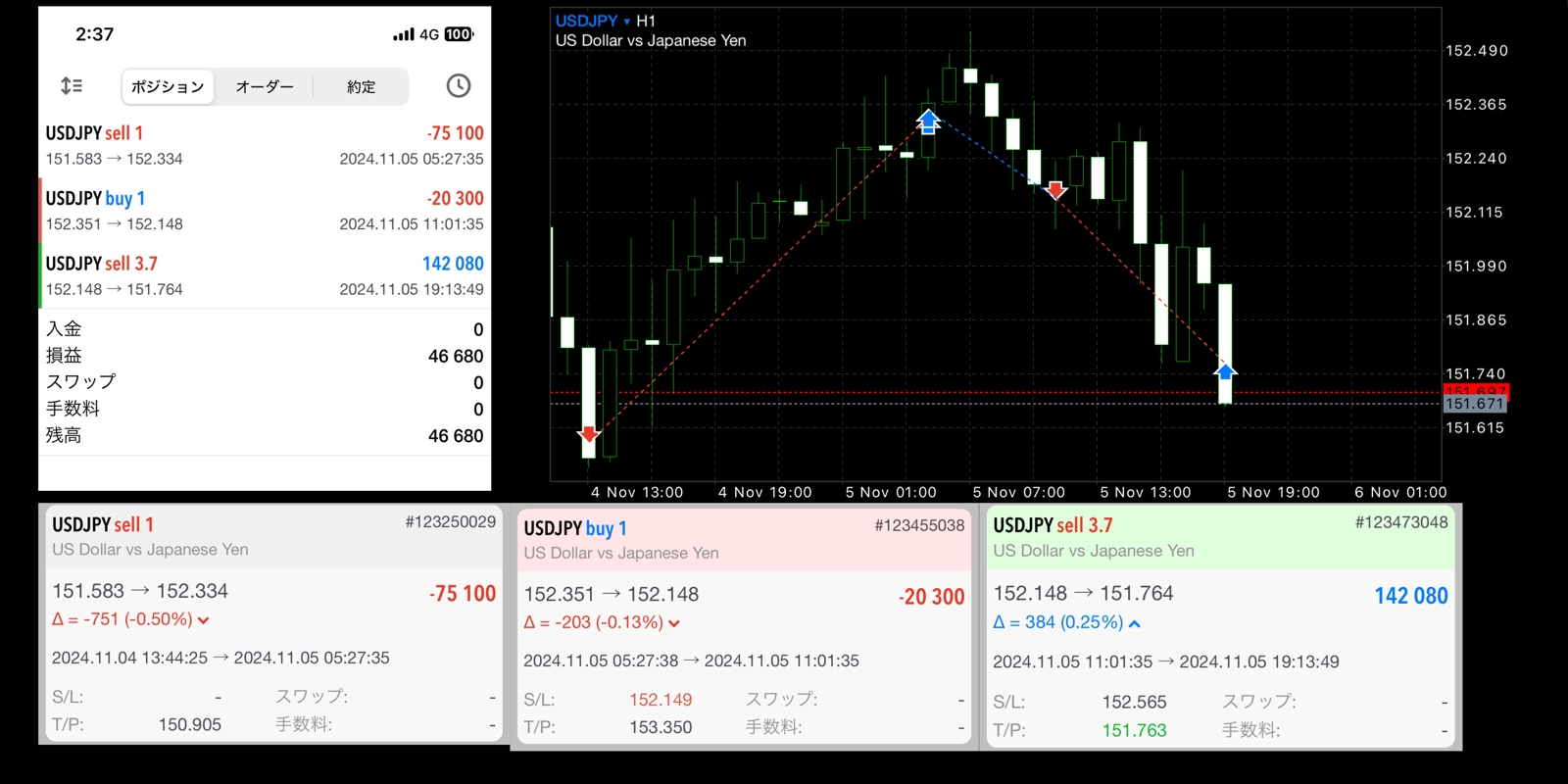Open USDJPY sell 1 history row

click(265, 145)
